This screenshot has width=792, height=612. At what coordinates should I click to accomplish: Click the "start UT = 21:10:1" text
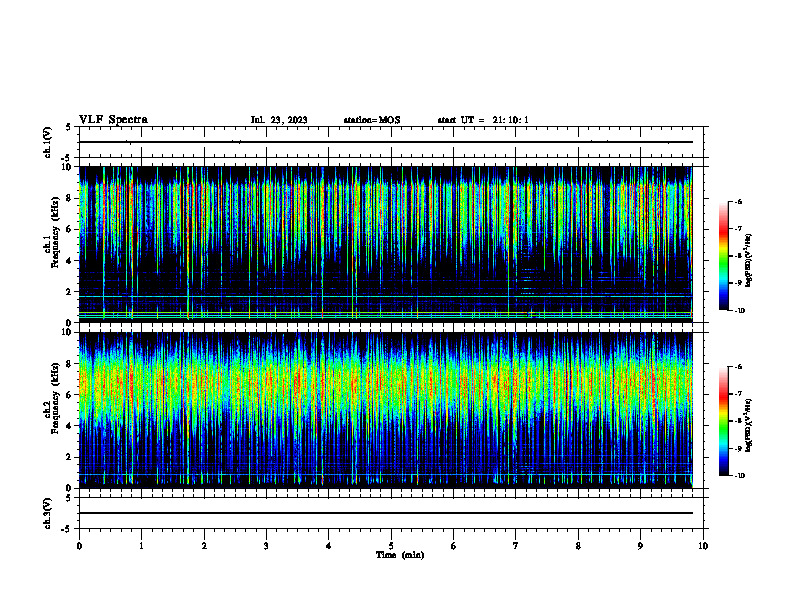(483, 120)
